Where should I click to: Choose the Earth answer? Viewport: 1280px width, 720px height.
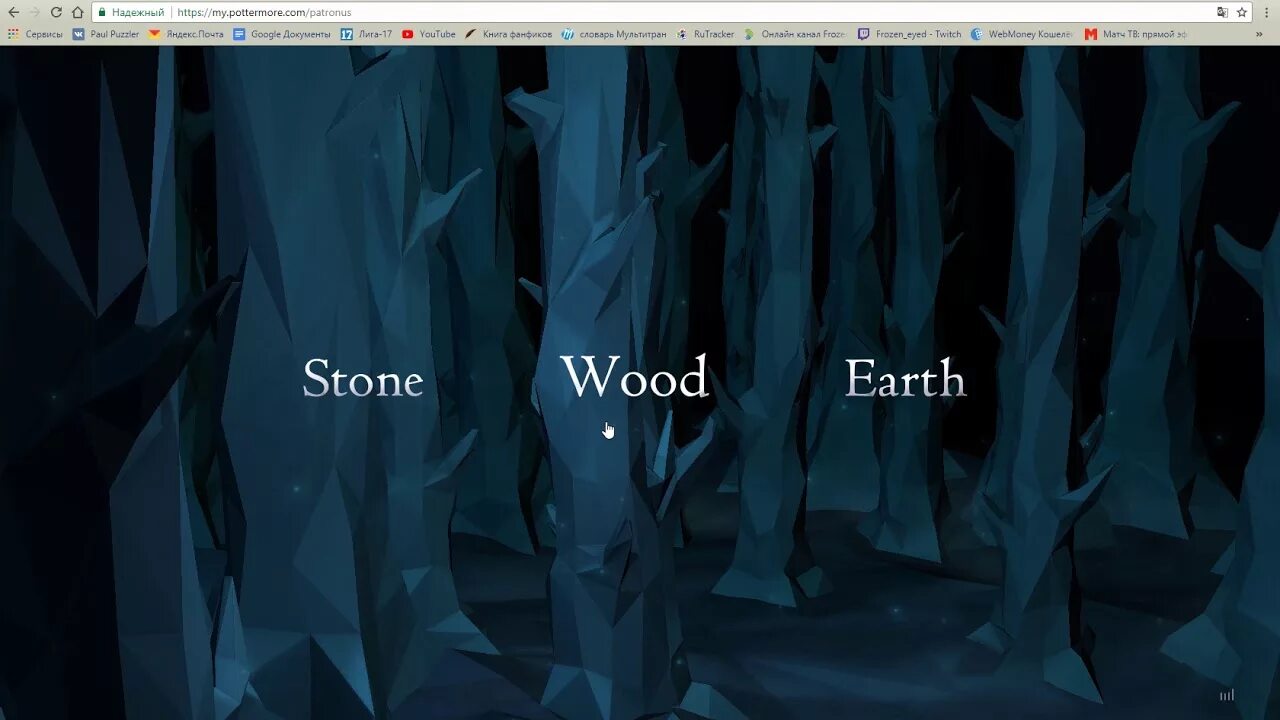tap(905, 379)
